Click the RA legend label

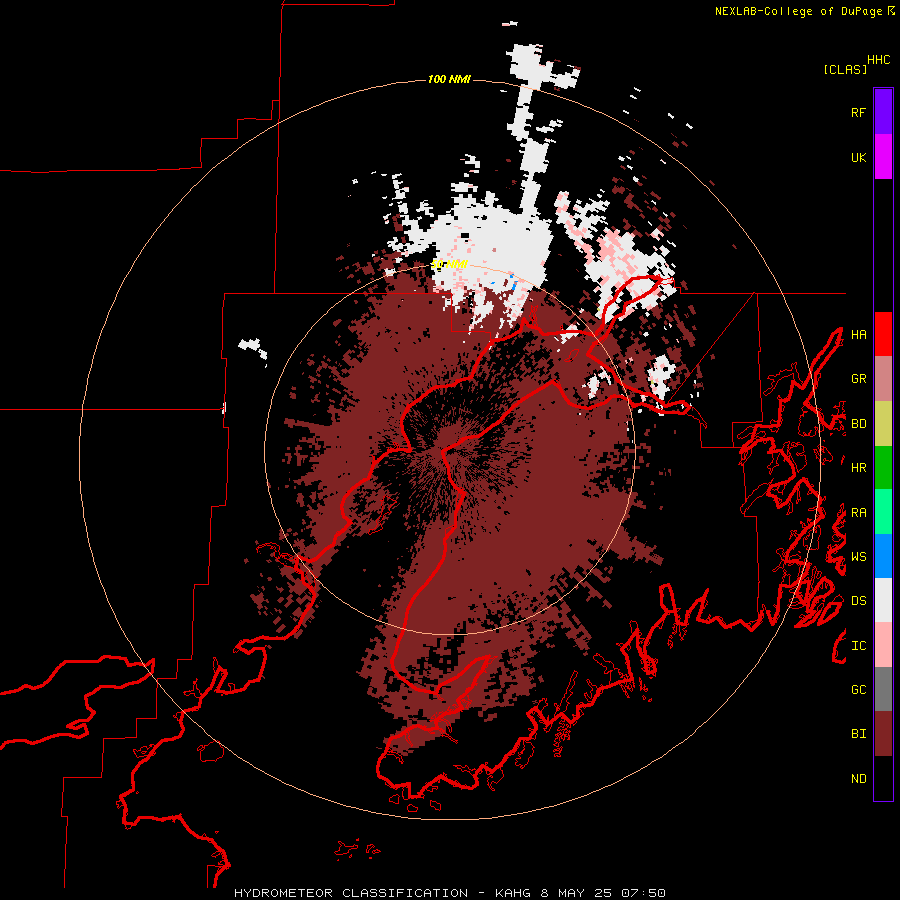coord(858,513)
